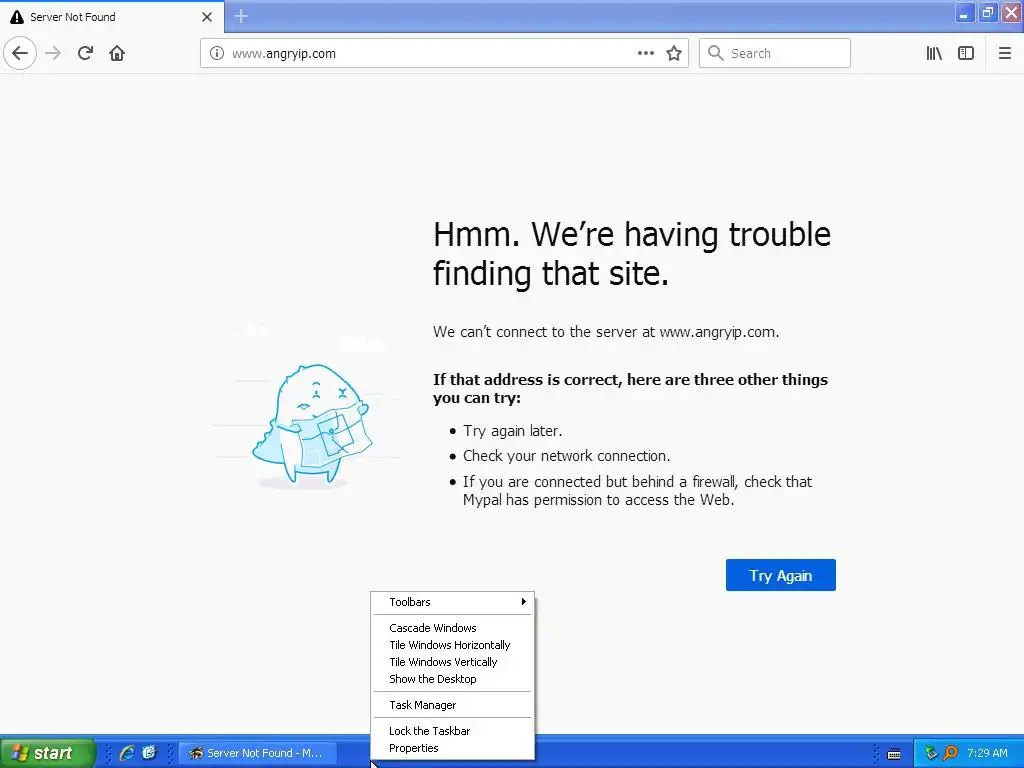
Task: Minimize the browser window
Action: point(965,13)
